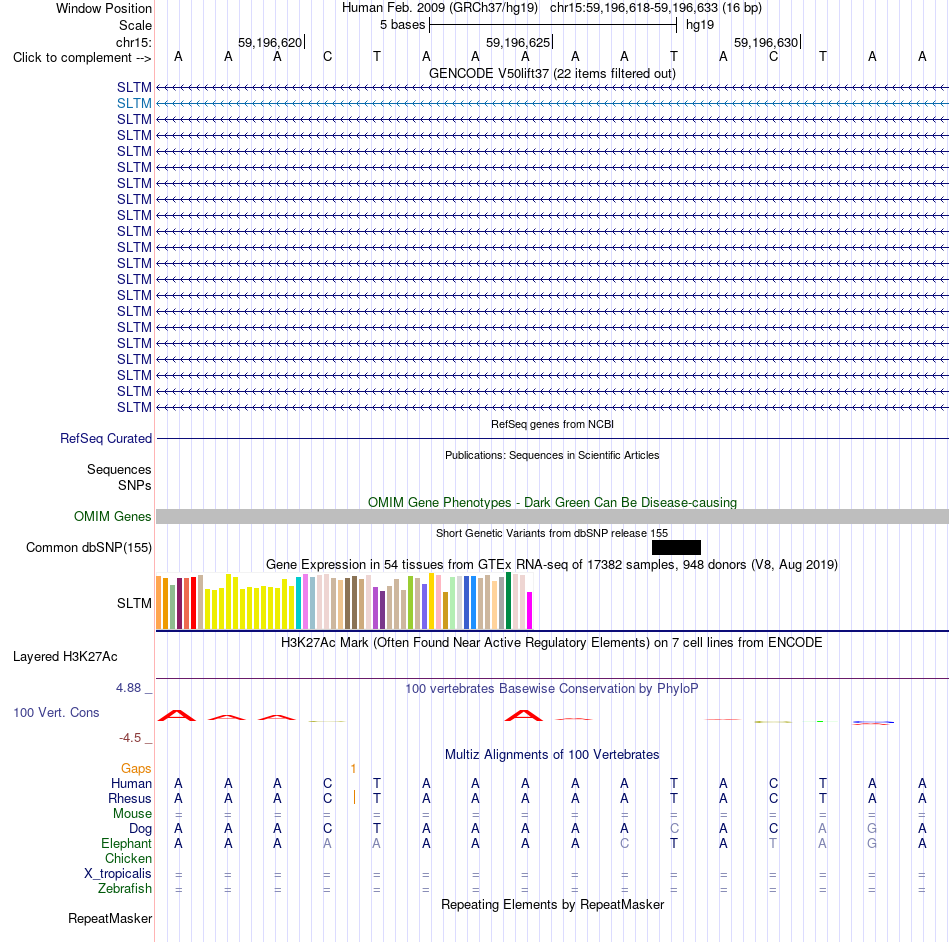Image resolution: width=950 pixels, height=942 pixels.
Task: Open the RefSeq Curated track label
Action: click(x=105, y=439)
